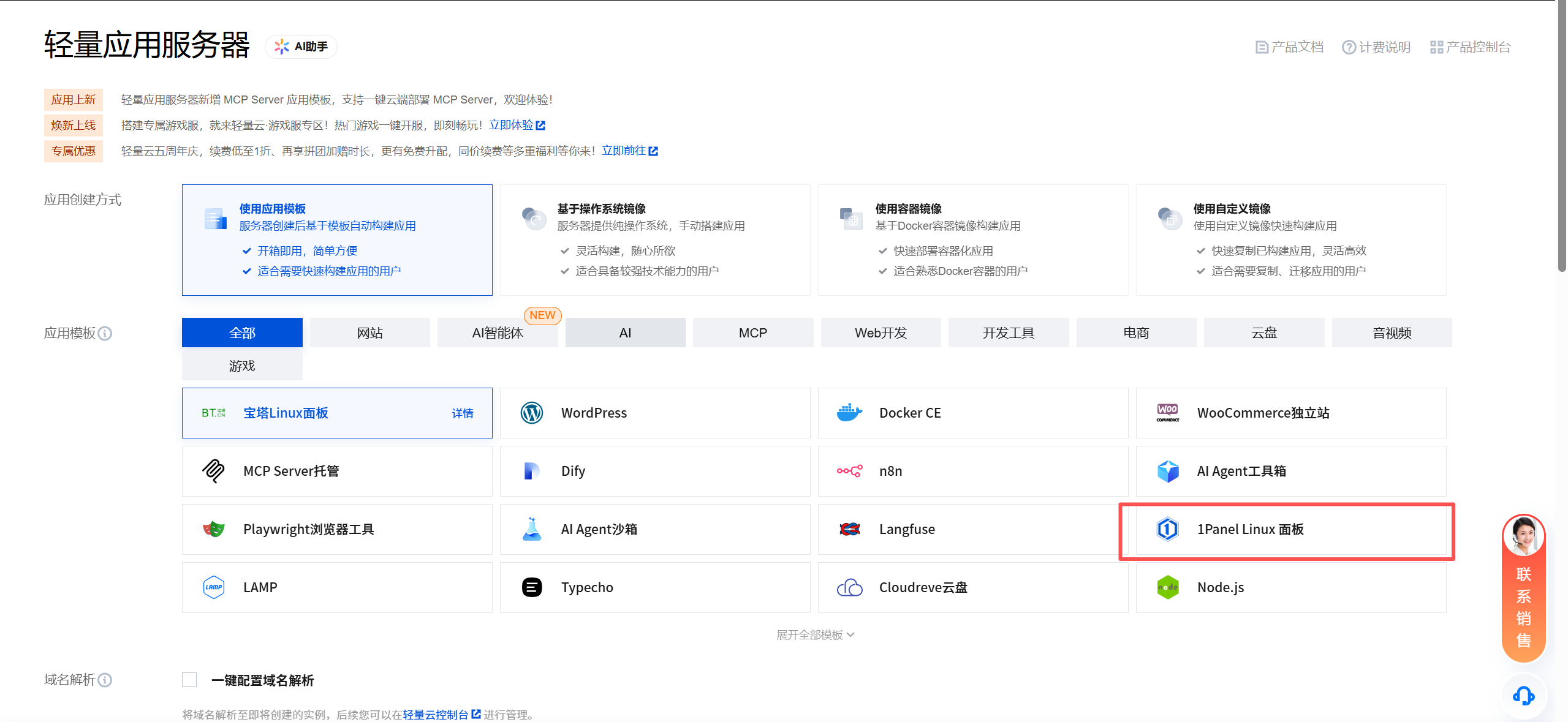Click the Node.js hexagon icon
The width and height of the screenshot is (1568, 722).
pos(1167,587)
